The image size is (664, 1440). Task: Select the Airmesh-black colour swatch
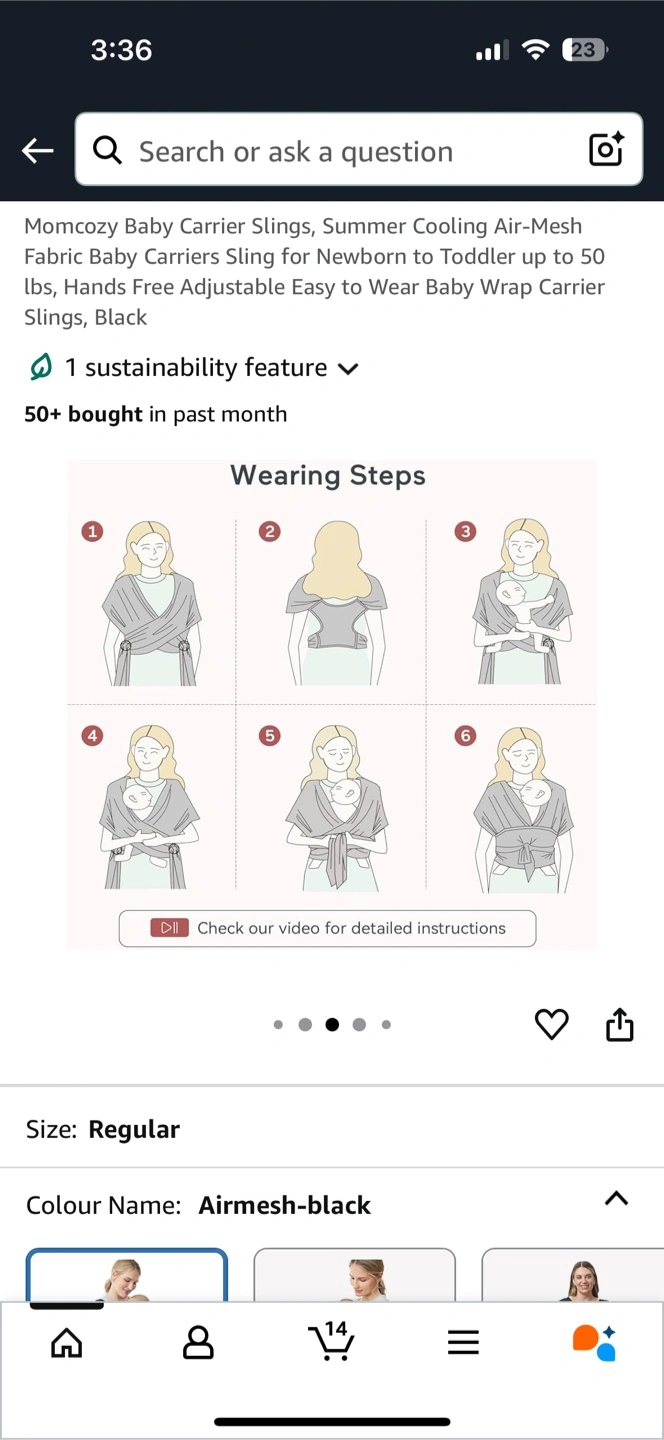[x=127, y=1275]
